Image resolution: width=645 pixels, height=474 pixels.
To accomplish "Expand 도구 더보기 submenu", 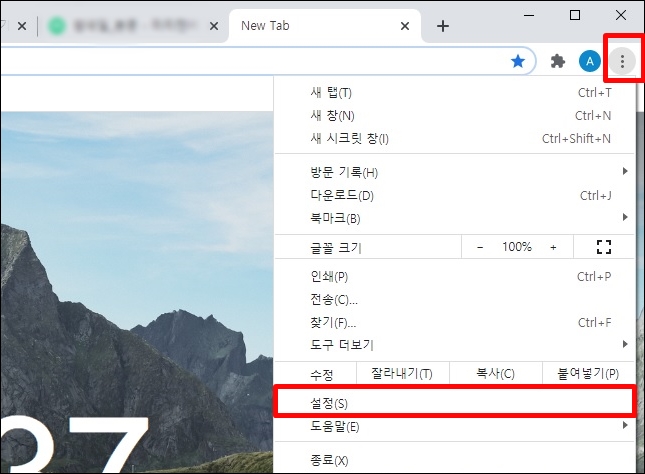I will [x=455, y=345].
